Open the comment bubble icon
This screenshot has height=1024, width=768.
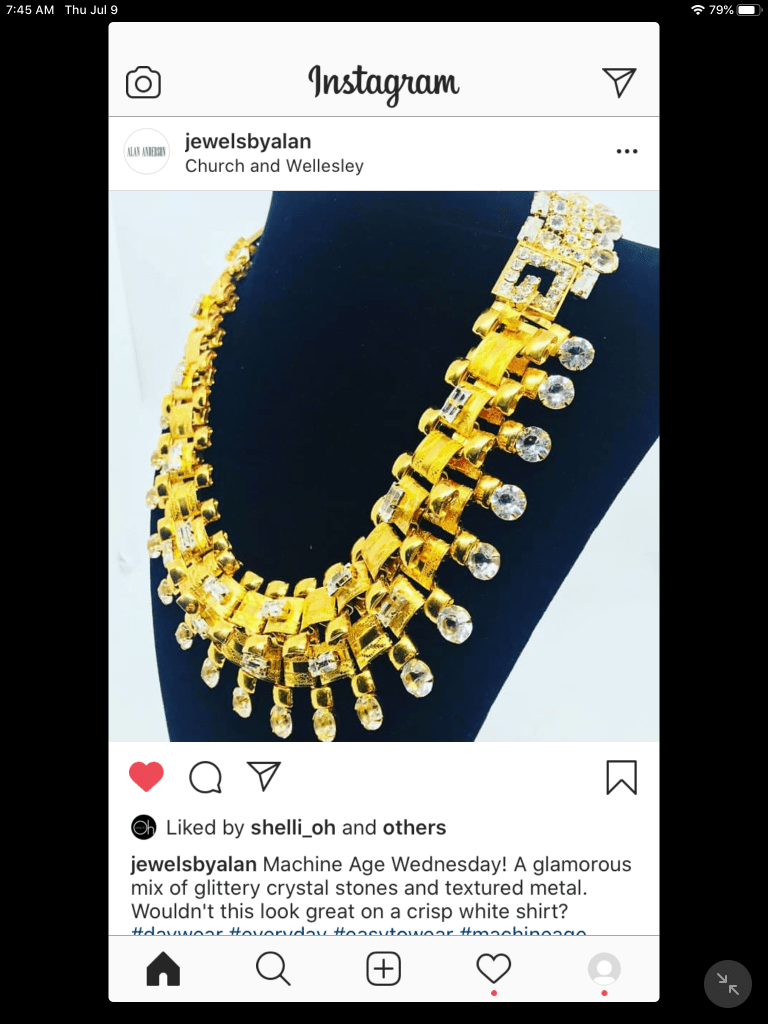pyautogui.click(x=206, y=777)
